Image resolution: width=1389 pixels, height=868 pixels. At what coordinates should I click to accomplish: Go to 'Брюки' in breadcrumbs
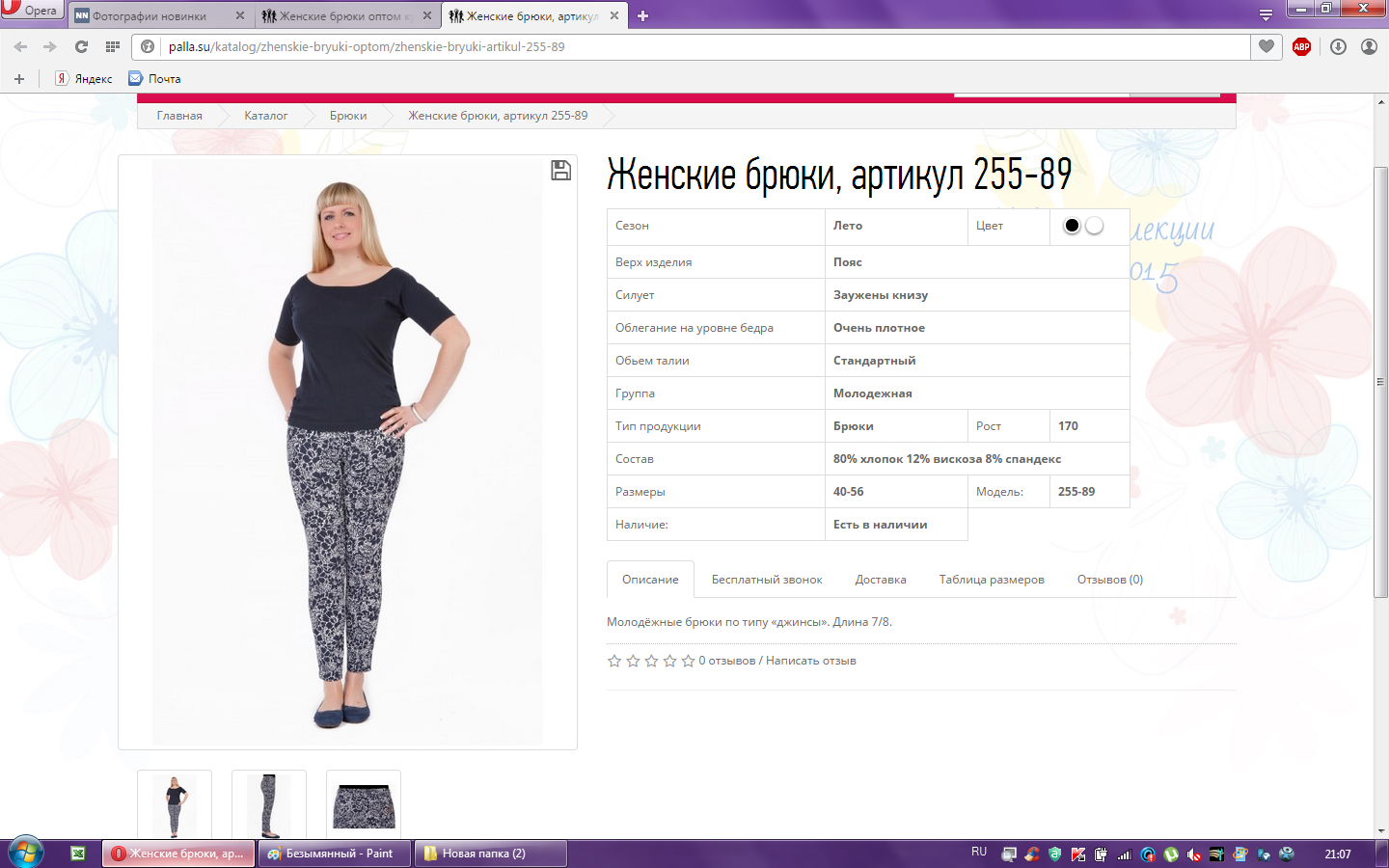click(x=348, y=116)
